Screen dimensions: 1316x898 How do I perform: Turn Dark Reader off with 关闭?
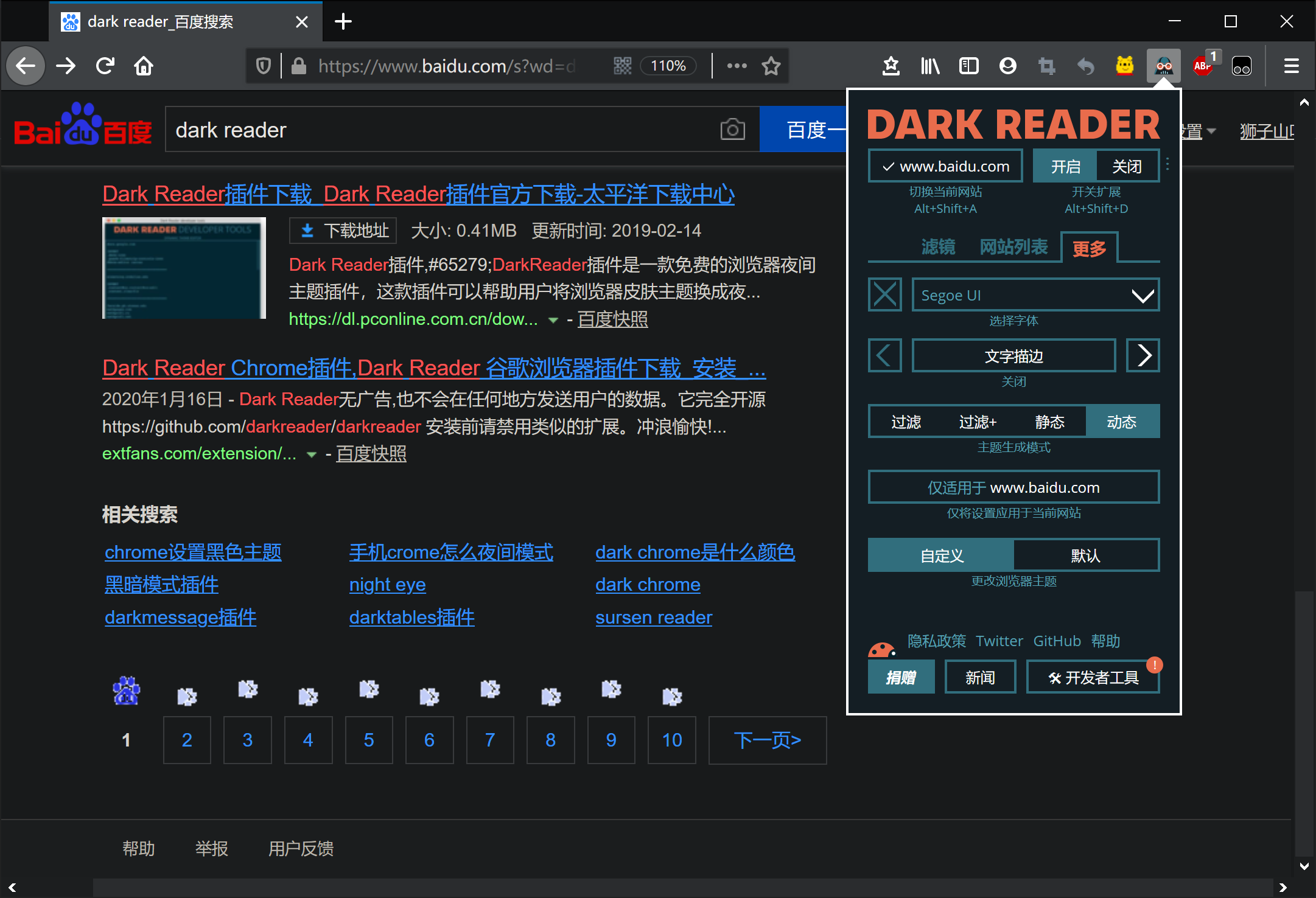point(1127,166)
